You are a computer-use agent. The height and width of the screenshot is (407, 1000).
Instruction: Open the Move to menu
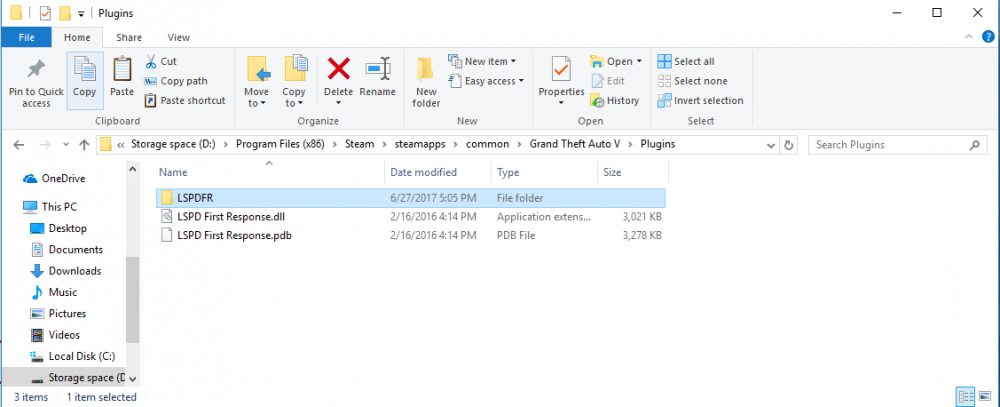click(256, 81)
